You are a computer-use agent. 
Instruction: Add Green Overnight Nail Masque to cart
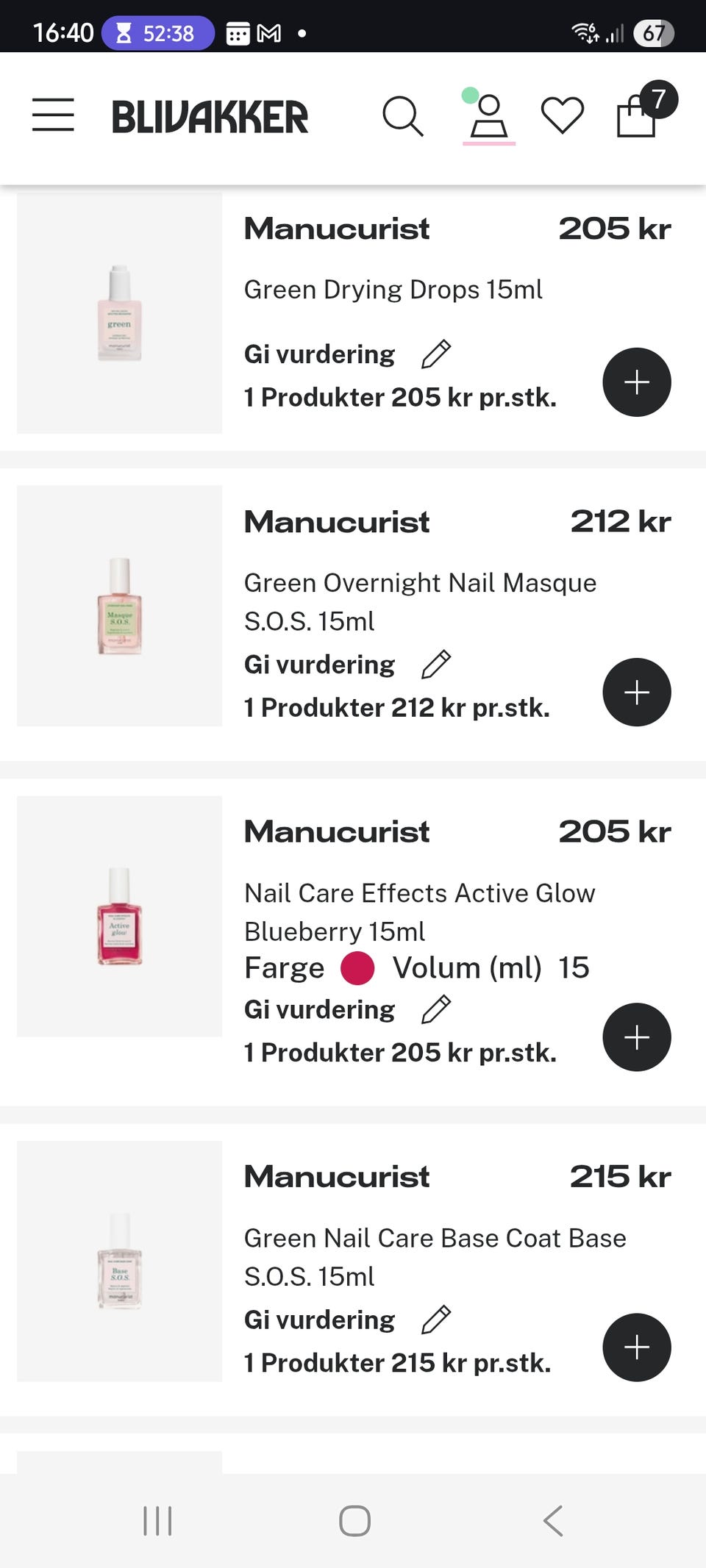tap(636, 692)
